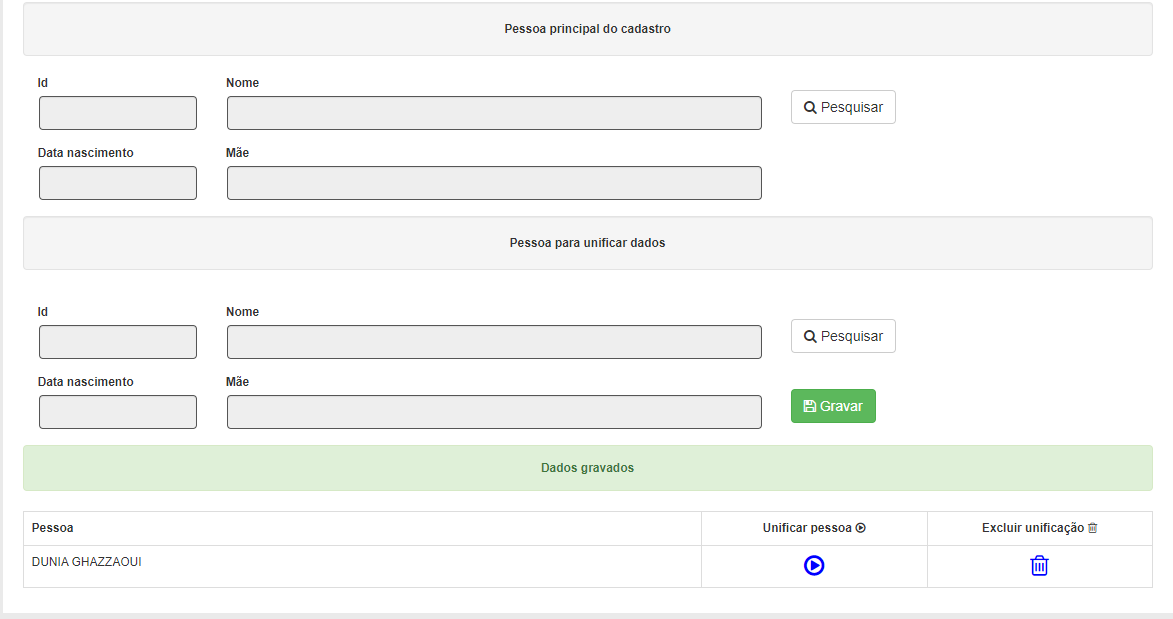This screenshot has width=1173, height=619.
Task: Click the Nome field under Pessoa principal
Action: (494, 113)
